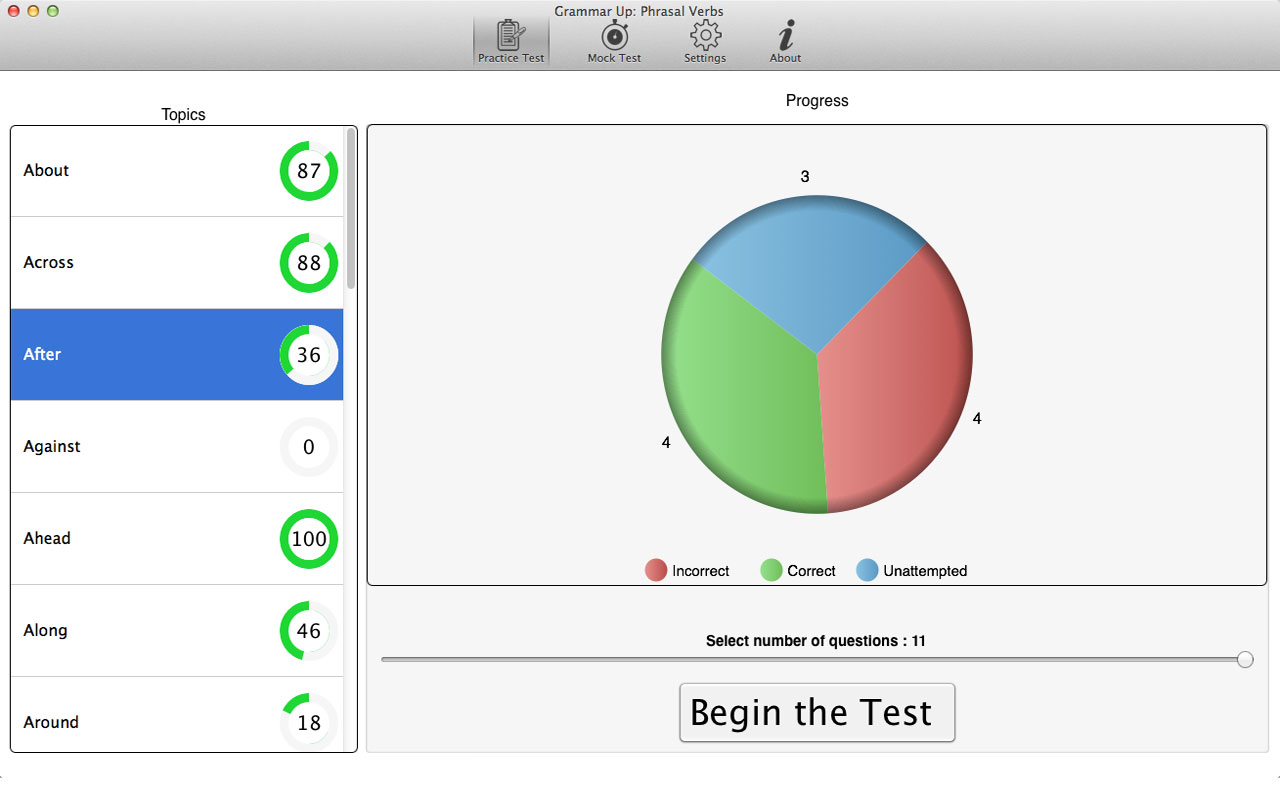Click the 46 progress ring for Along
Image resolution: width=1280 pixels, height=800 pixels.
309,631
